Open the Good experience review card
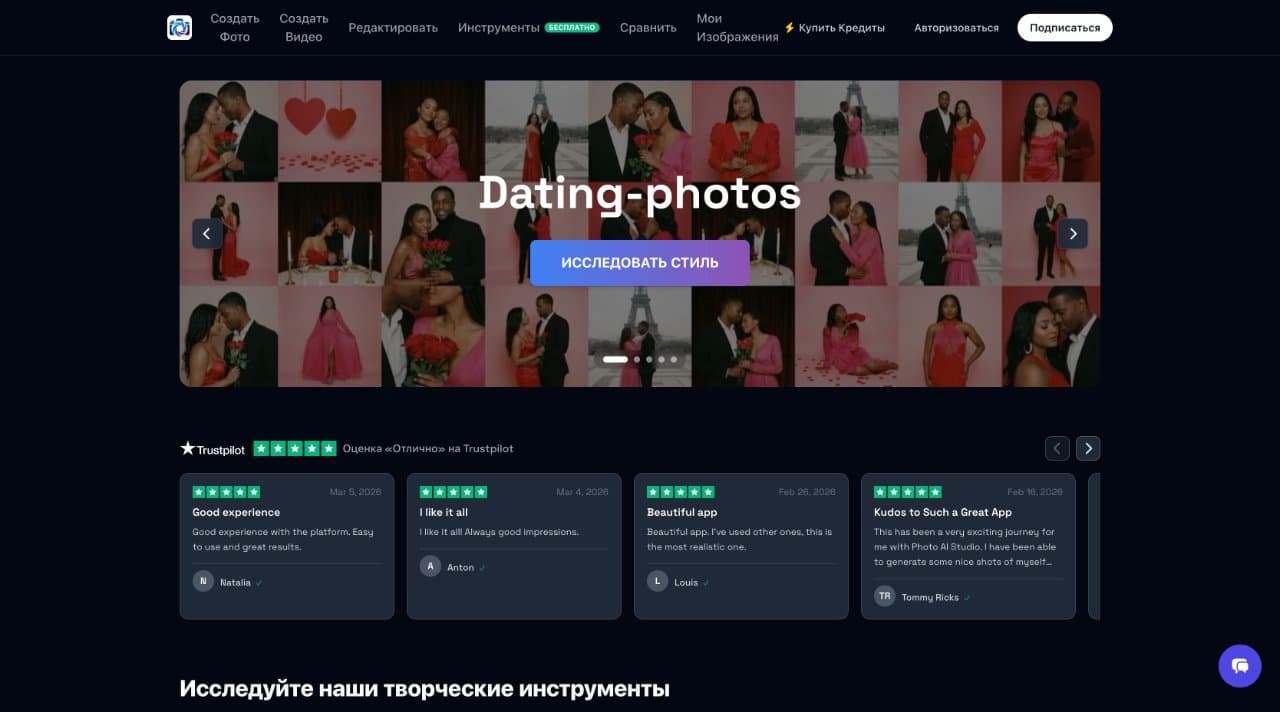 [x=287, y=546]
